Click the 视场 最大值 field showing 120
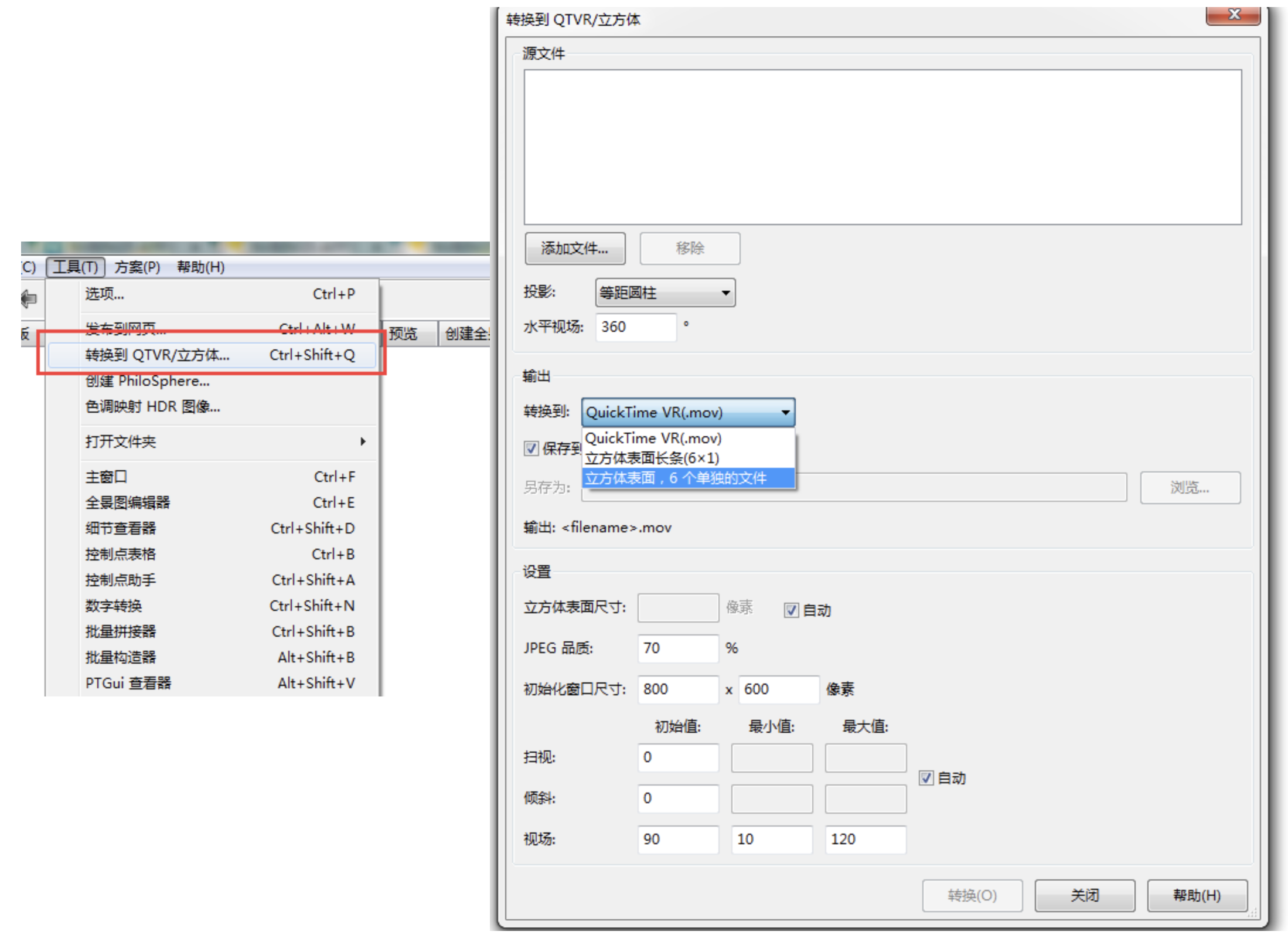The height and width of the screenshot is (938, 1288). 866,839
